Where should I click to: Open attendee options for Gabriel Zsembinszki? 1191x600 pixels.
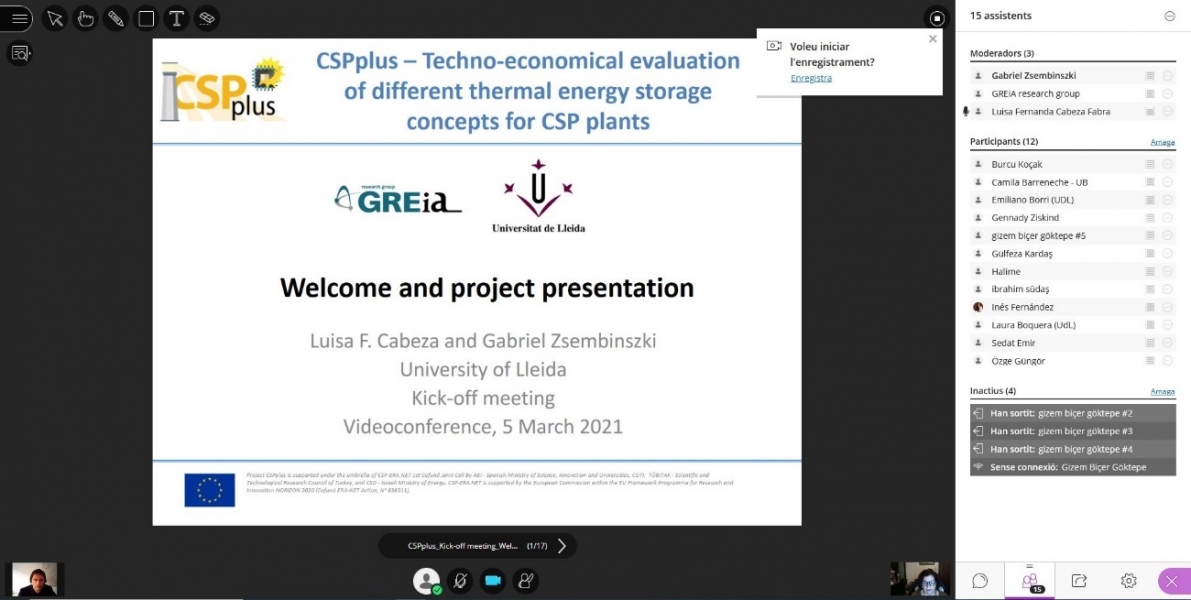click(x=1167, y=76)
